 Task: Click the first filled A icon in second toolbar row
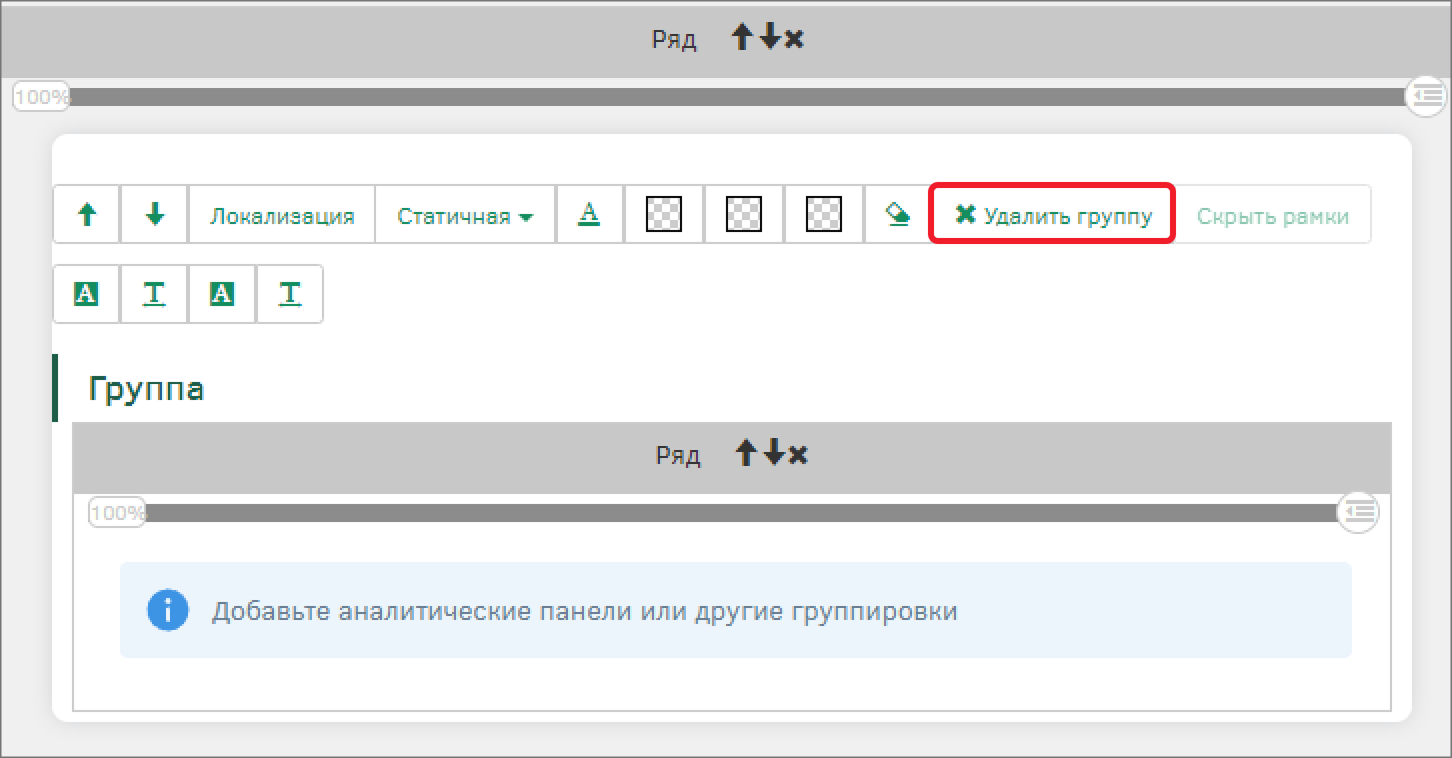[86, 294]
